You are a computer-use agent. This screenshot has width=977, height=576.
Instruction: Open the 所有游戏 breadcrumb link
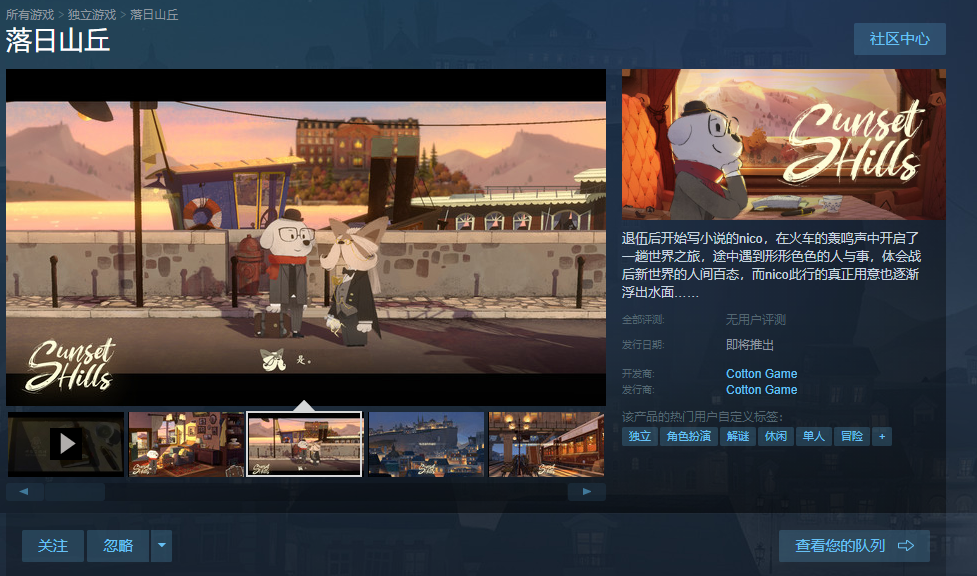point(30,14)
